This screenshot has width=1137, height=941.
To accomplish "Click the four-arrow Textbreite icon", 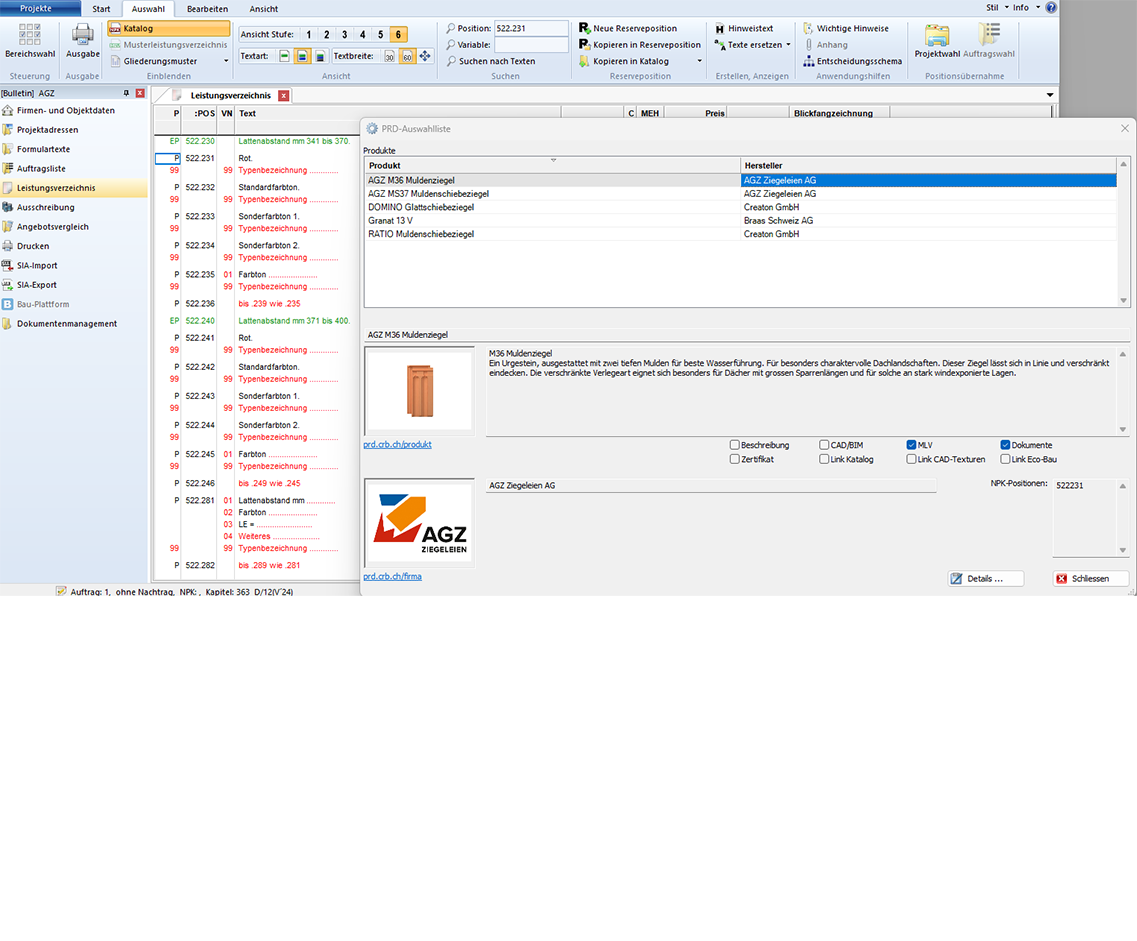I will coord(425,56).
